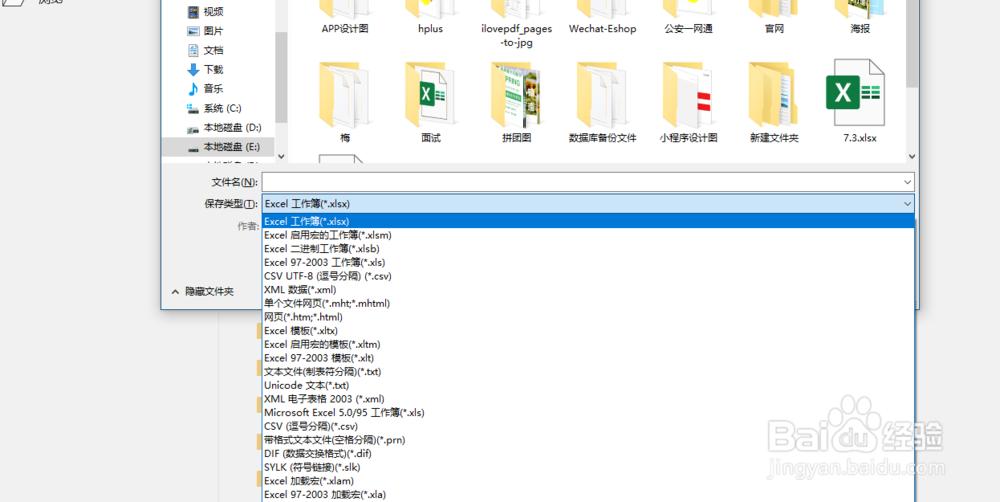
Task: Select 公安一网通 folder label
Action: (x=688, y=29)
